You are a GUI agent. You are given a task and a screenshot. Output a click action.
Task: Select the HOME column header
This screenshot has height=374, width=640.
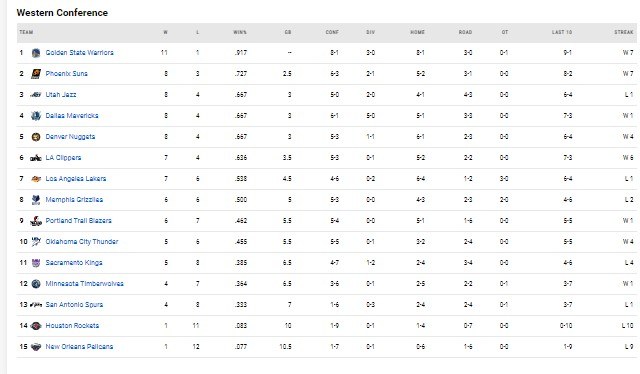pyautogui.click(x=418, y=32)
